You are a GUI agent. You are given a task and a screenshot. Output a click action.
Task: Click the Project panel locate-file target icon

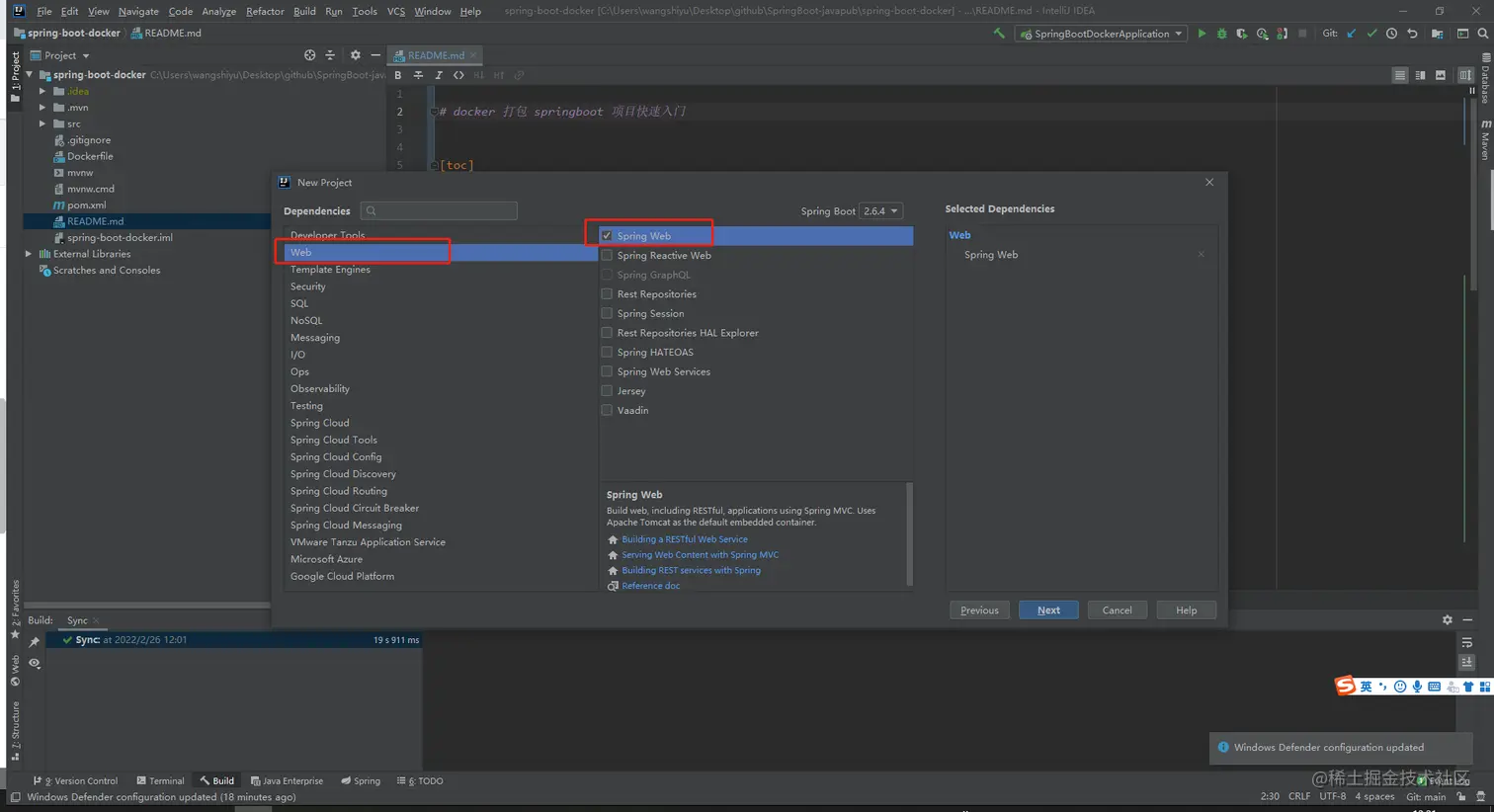[310, 55]
